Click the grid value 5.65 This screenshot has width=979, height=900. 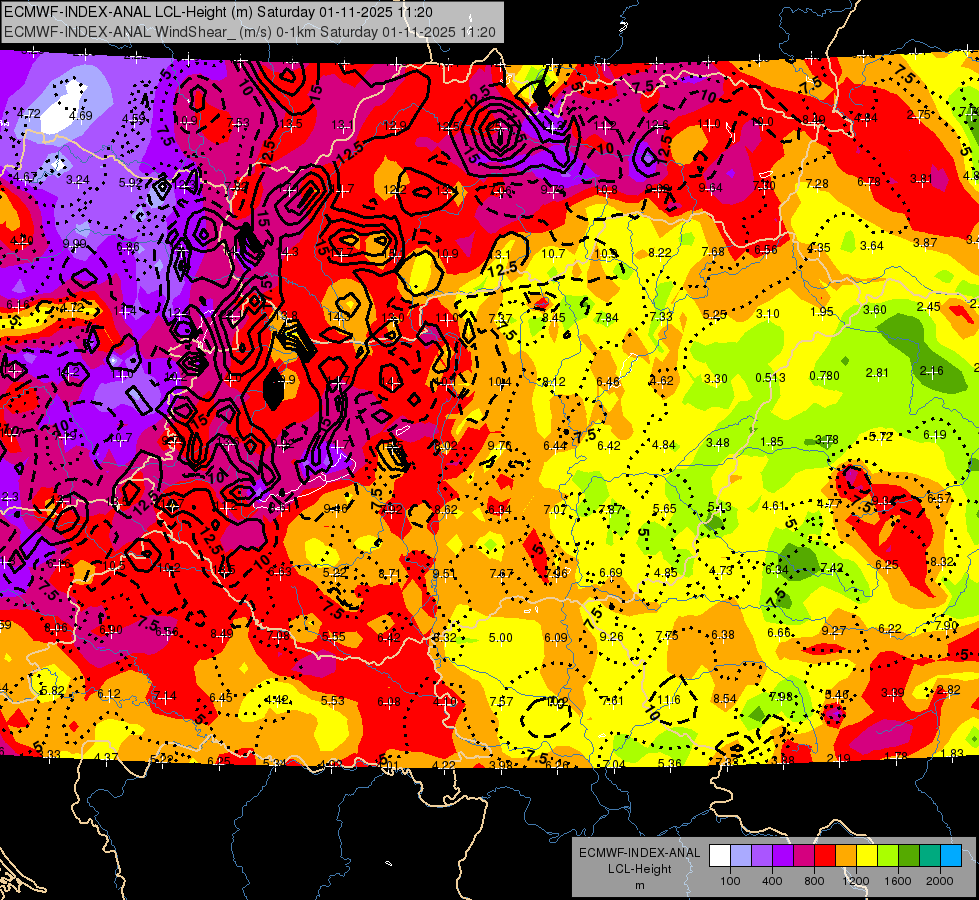coord(664,509)
